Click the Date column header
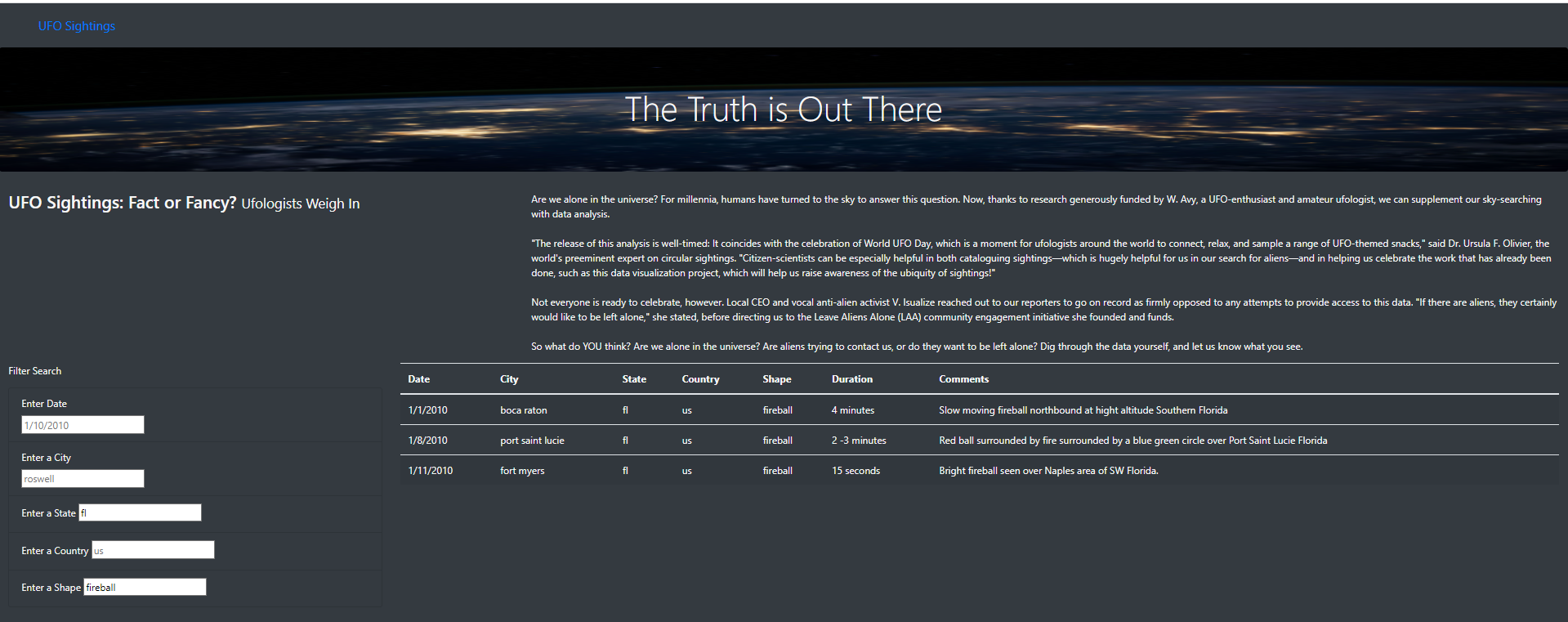 (419, 379)
